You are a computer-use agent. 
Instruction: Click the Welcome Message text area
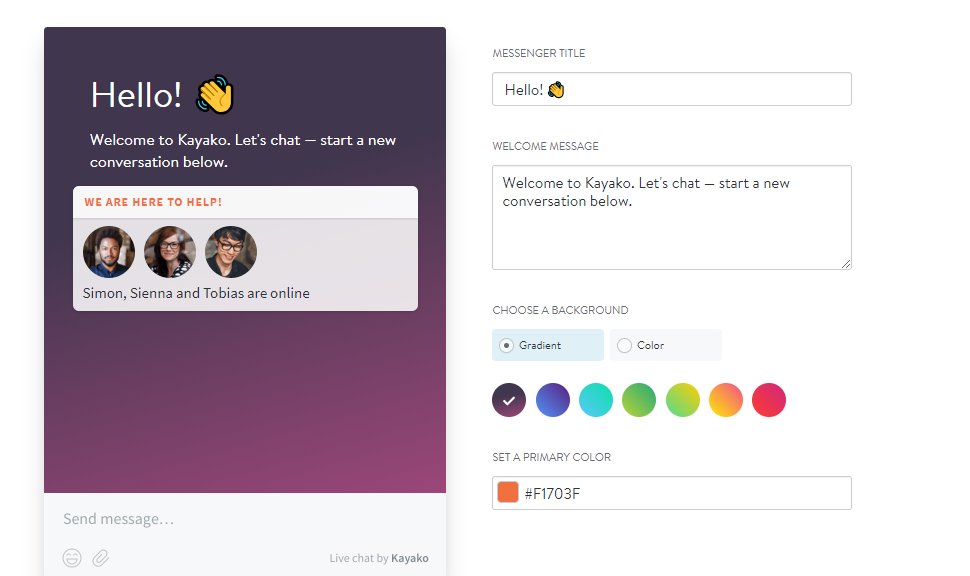[x=672, y=217]
